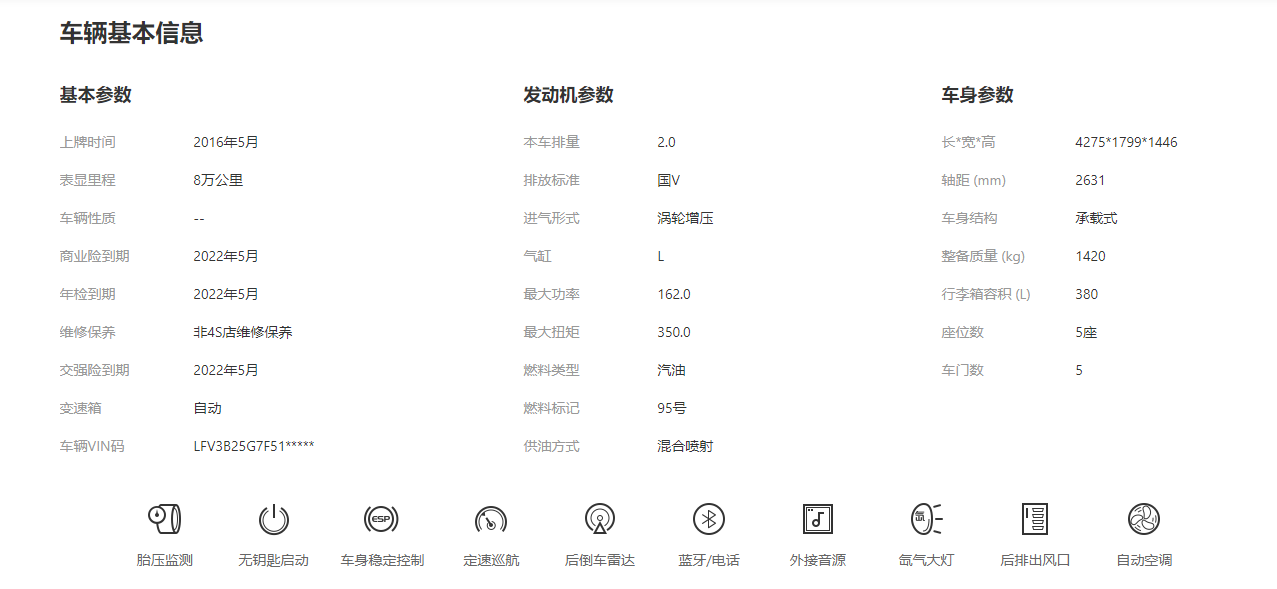Click the xenon headlight icon

(x=926, y=519)
